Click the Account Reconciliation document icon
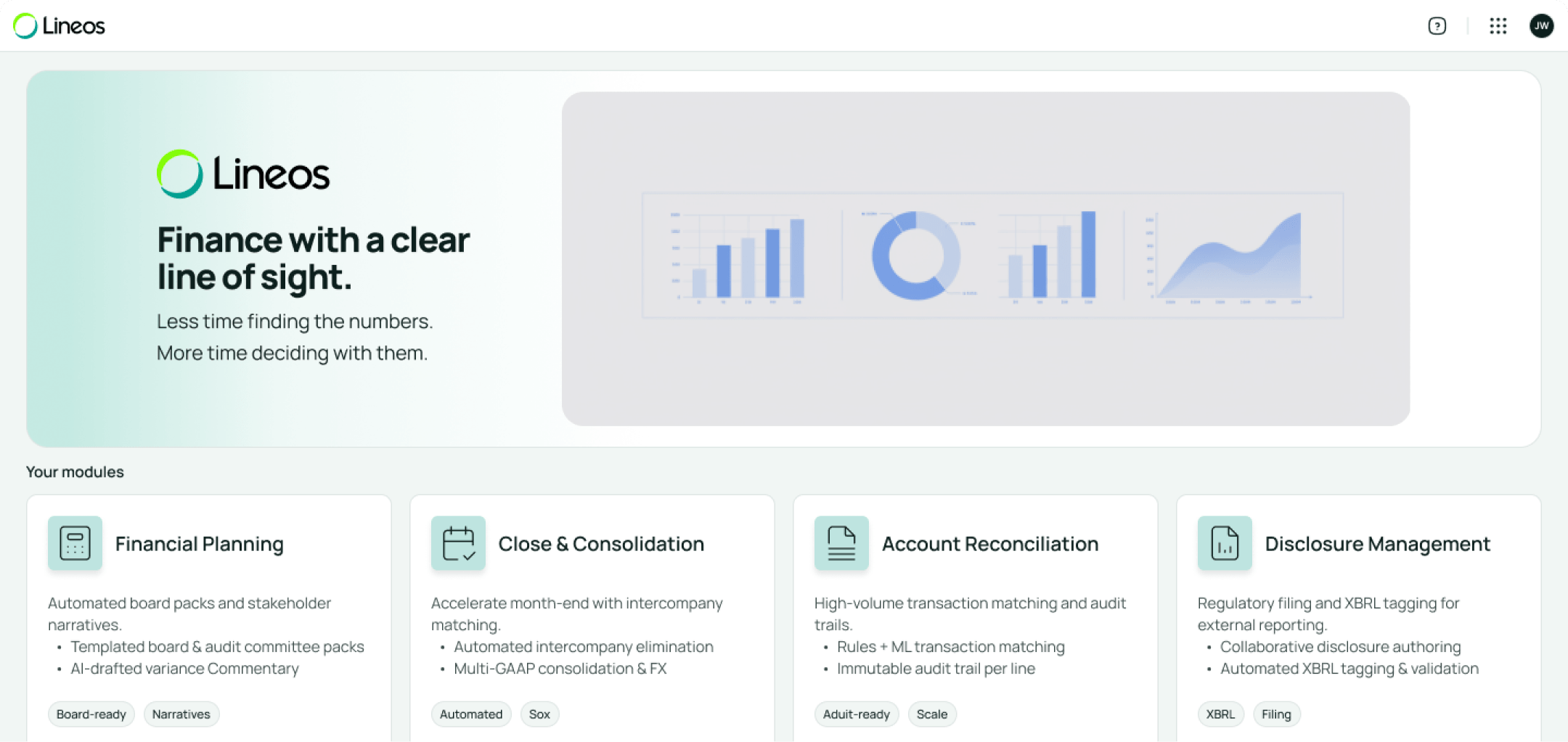The image size is (1568, 742). point(841,543)
